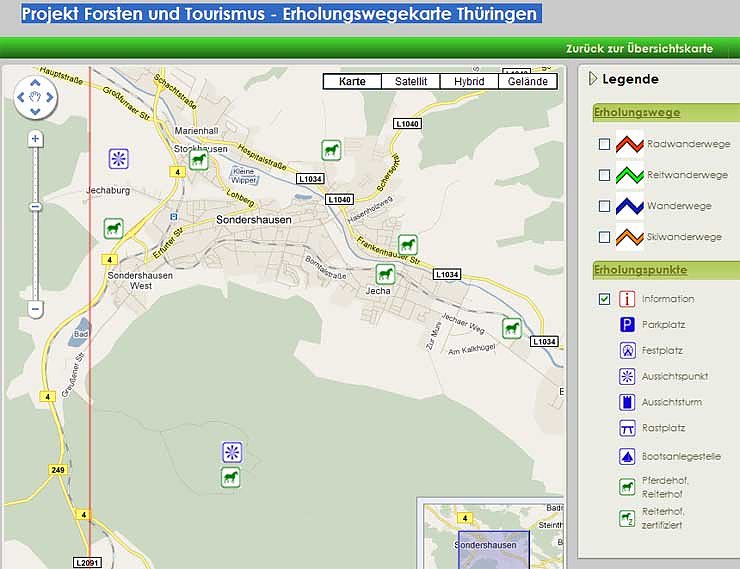Switch map to Gelände view
Screen dimensions: 740x569
[x=527, y=82]
